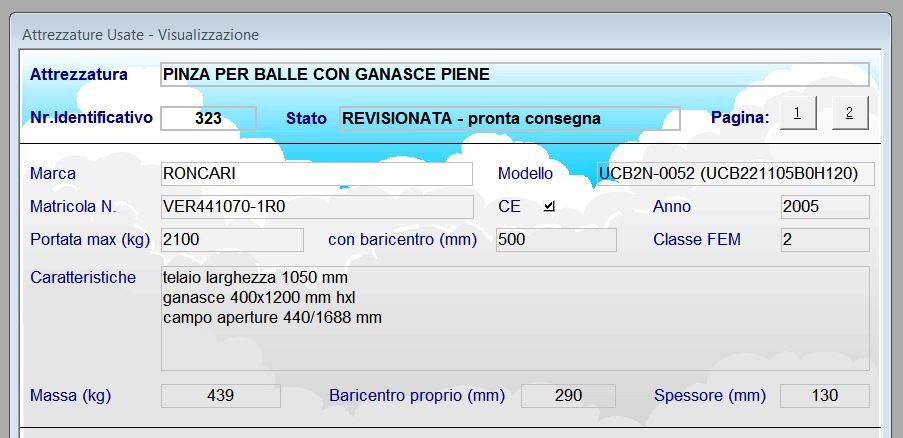Viewport: 903px width, 438px height.
Task: Click the 'Attrezzatura' label
Action: [79, 75]
